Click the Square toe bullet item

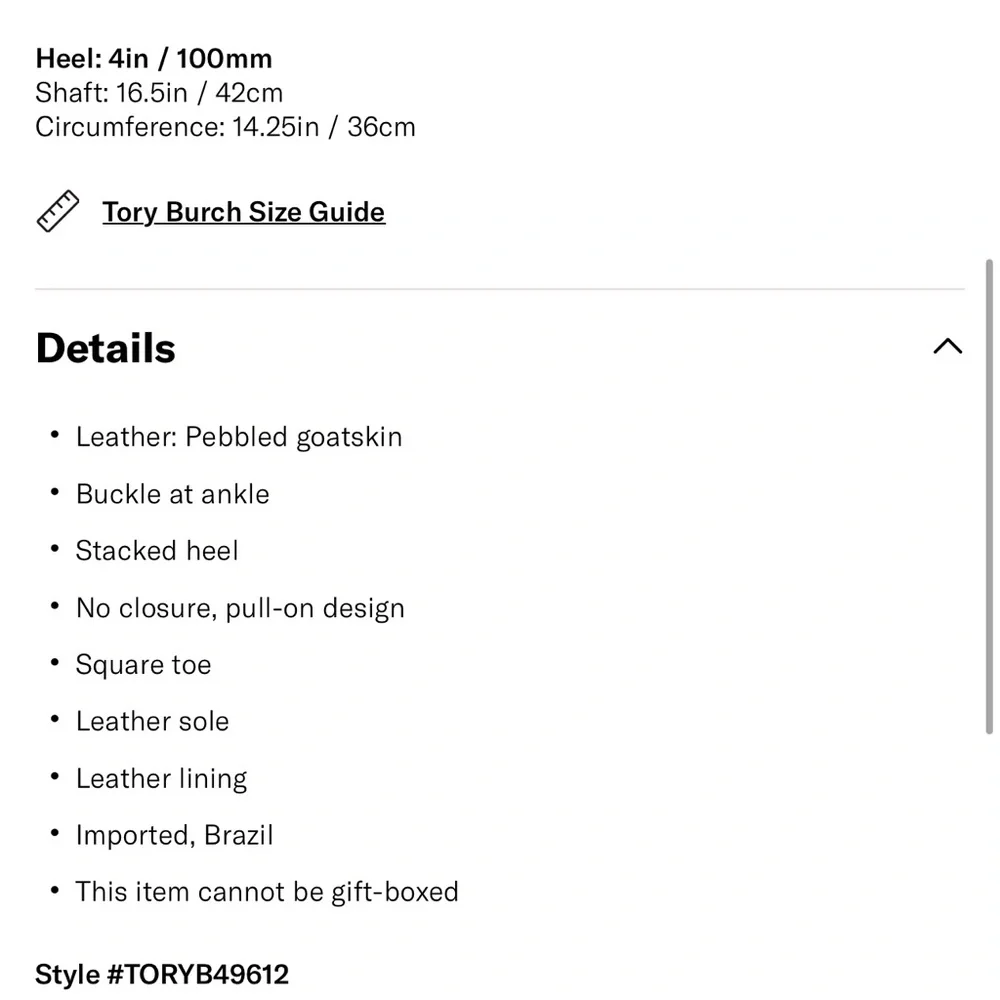143,665
